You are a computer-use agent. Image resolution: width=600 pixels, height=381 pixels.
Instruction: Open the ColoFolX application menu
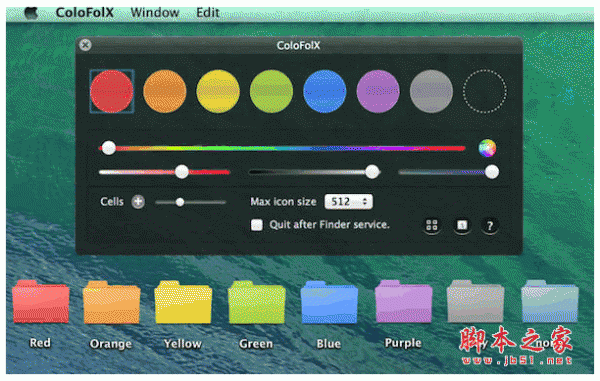pos(85,13)
